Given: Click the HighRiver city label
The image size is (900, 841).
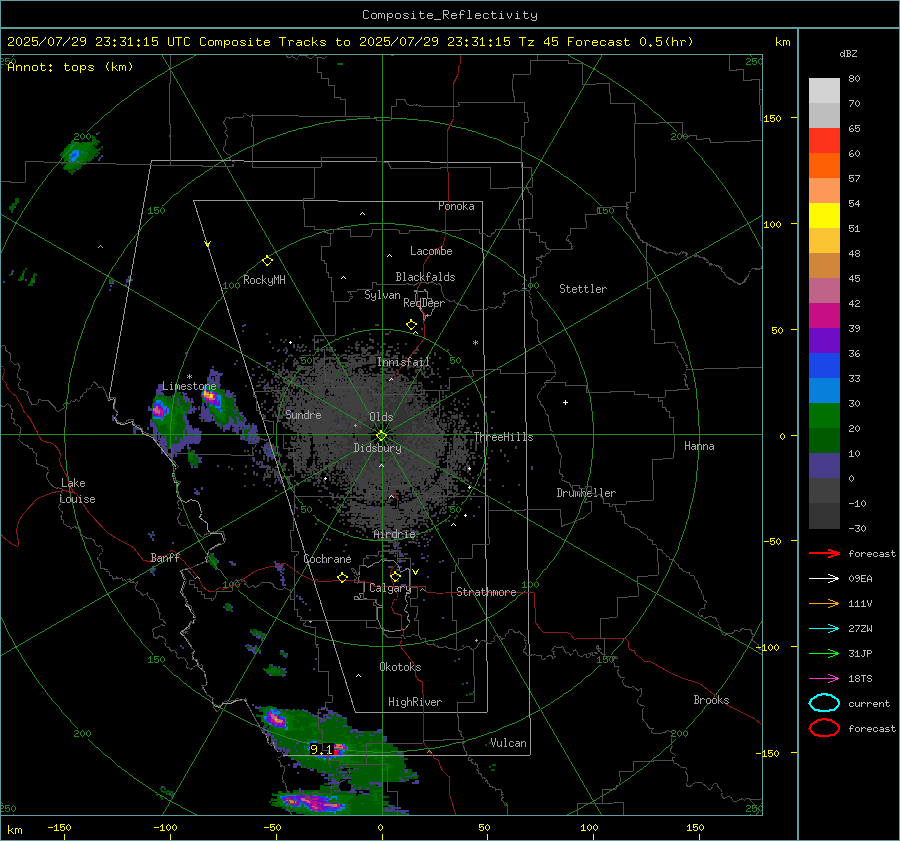Looking at the screenshot, I should (415, 702).
